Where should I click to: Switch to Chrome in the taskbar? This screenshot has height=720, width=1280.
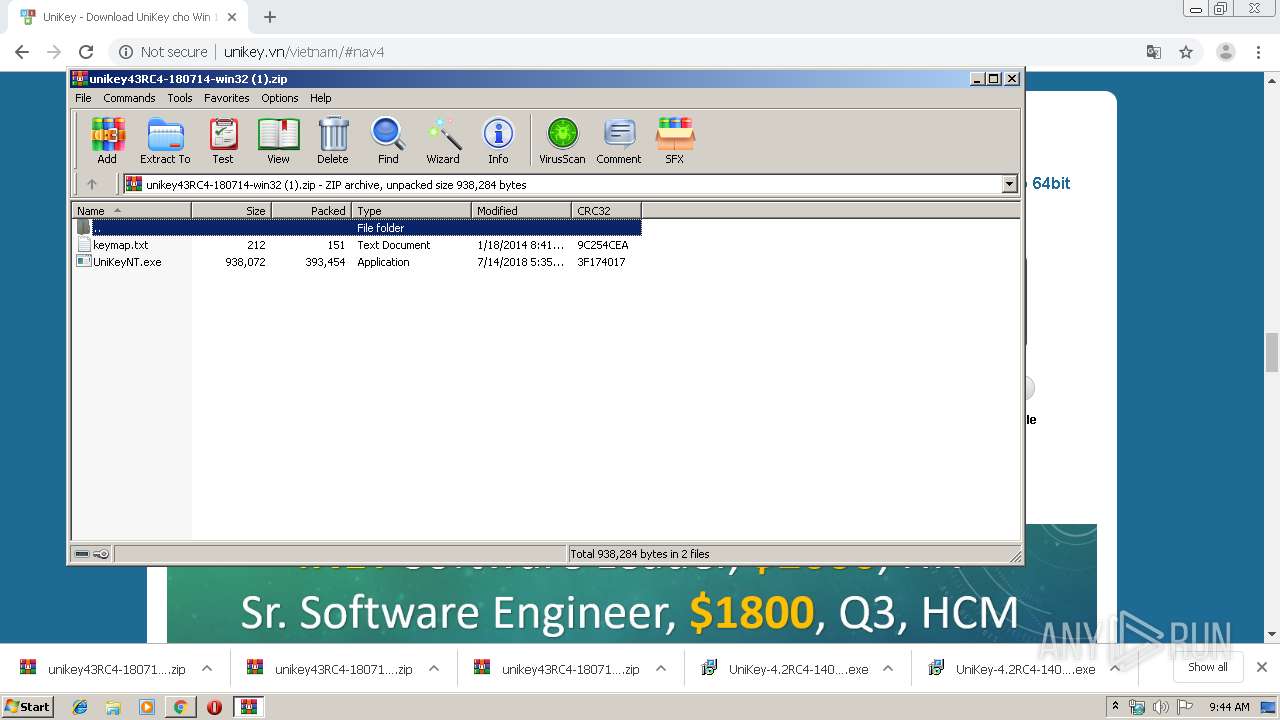(x=180, y=707)
